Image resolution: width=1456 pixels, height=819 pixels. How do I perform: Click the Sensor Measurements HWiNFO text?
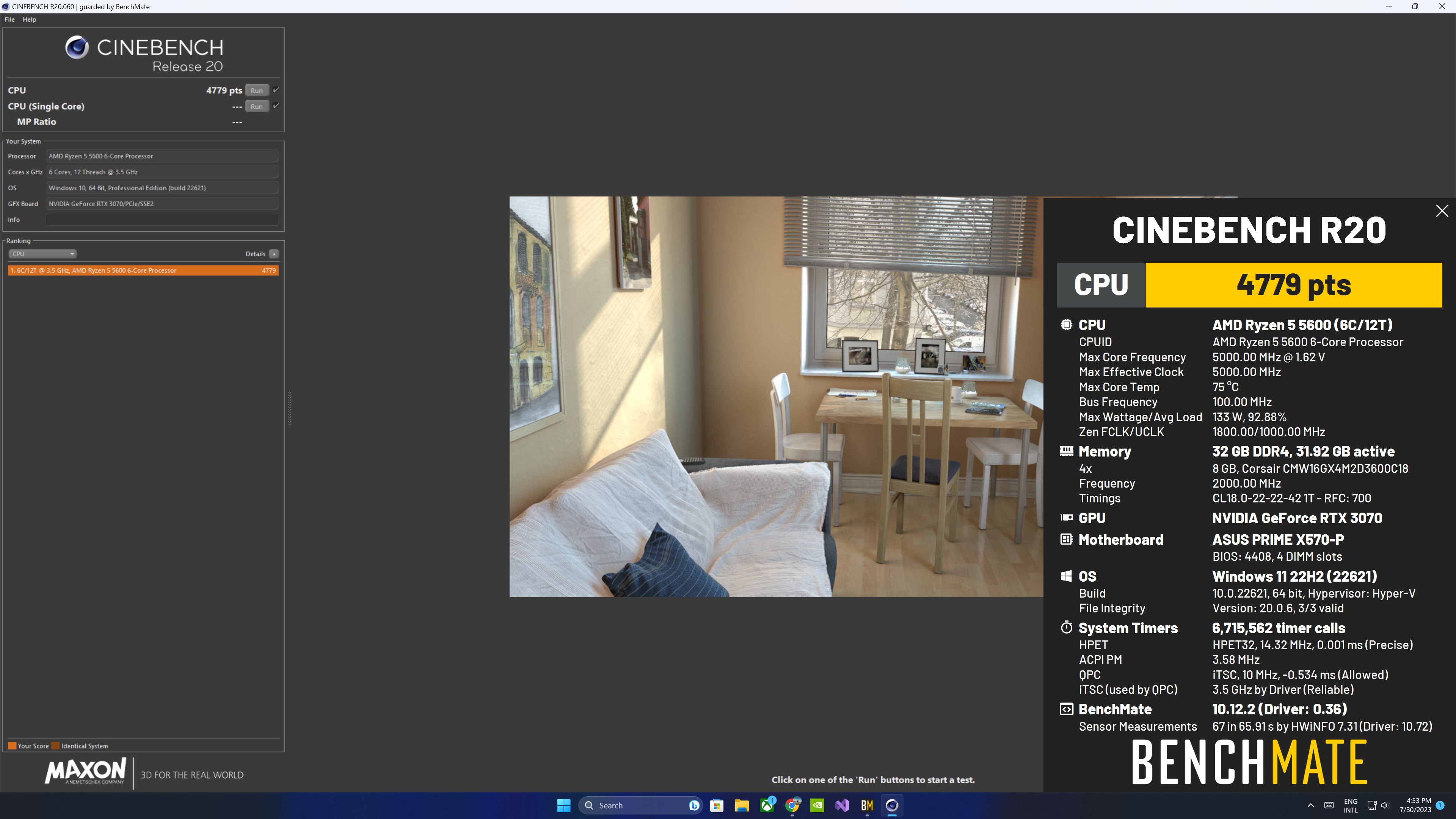pyautogui.click(x=1322, y=727)
